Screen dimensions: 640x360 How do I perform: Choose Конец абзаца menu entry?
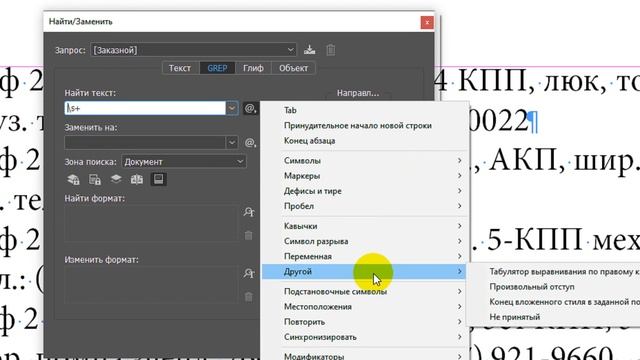pyautogui.click(x=365, y=141)
